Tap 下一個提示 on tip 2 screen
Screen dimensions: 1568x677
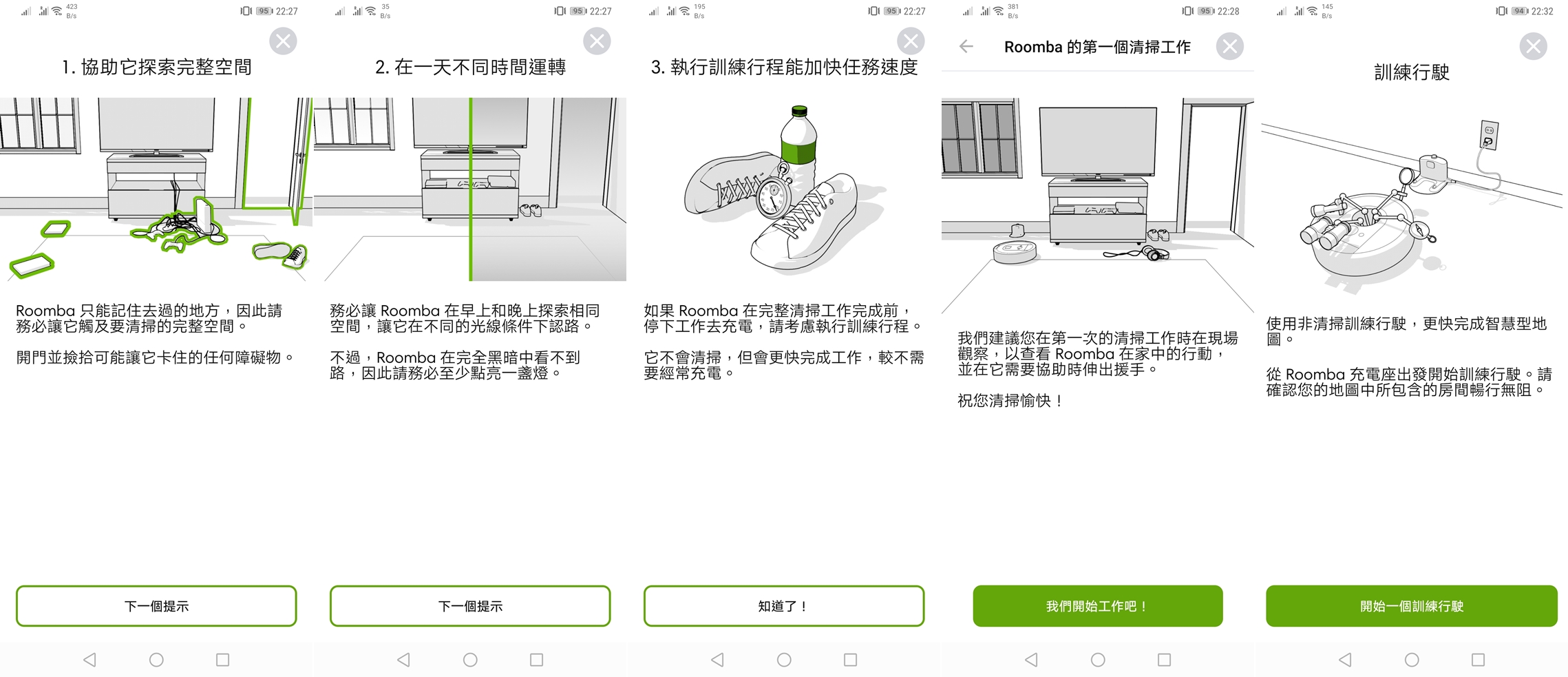click(x=470, y=606)
